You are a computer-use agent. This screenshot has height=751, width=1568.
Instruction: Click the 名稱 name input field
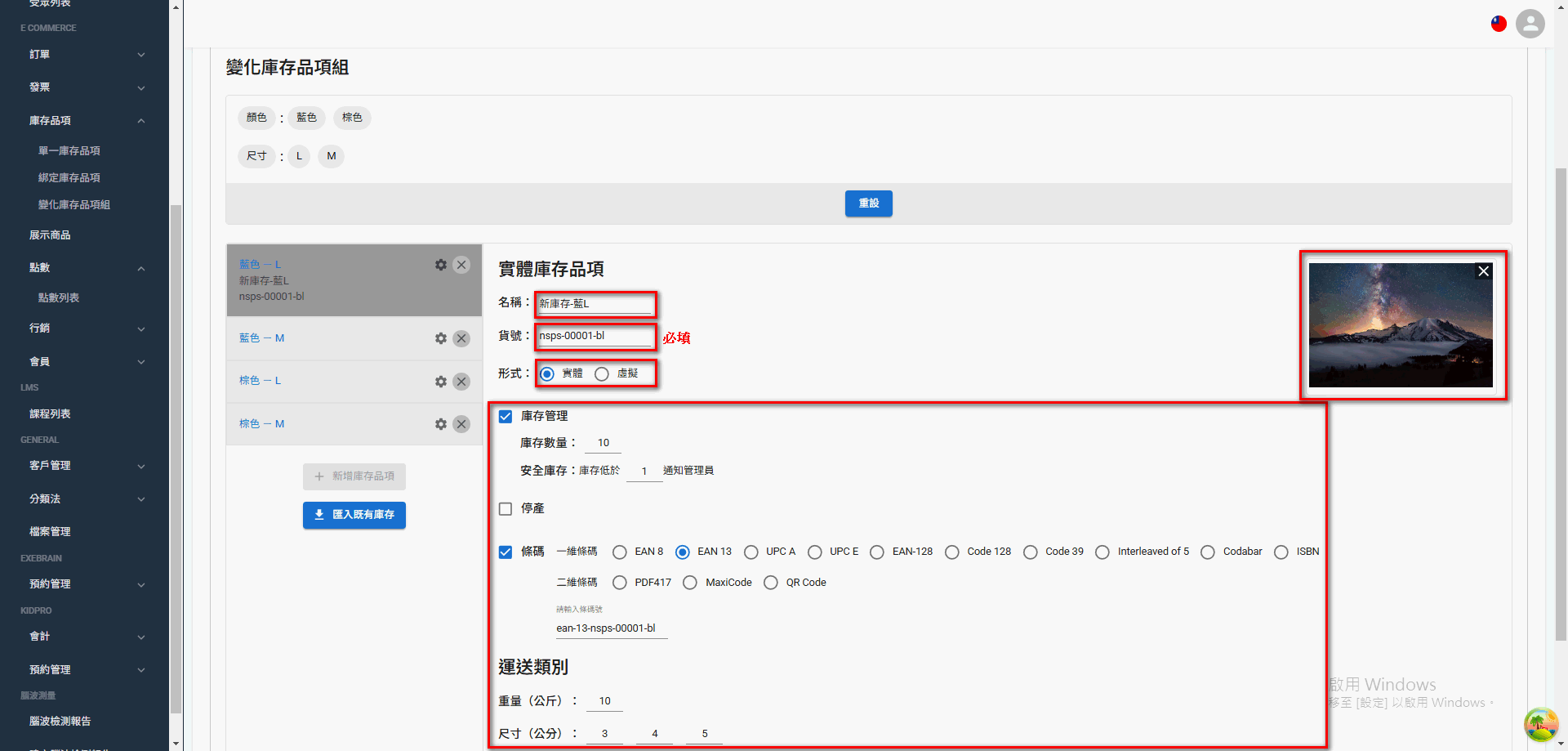[x=595, y=304]
